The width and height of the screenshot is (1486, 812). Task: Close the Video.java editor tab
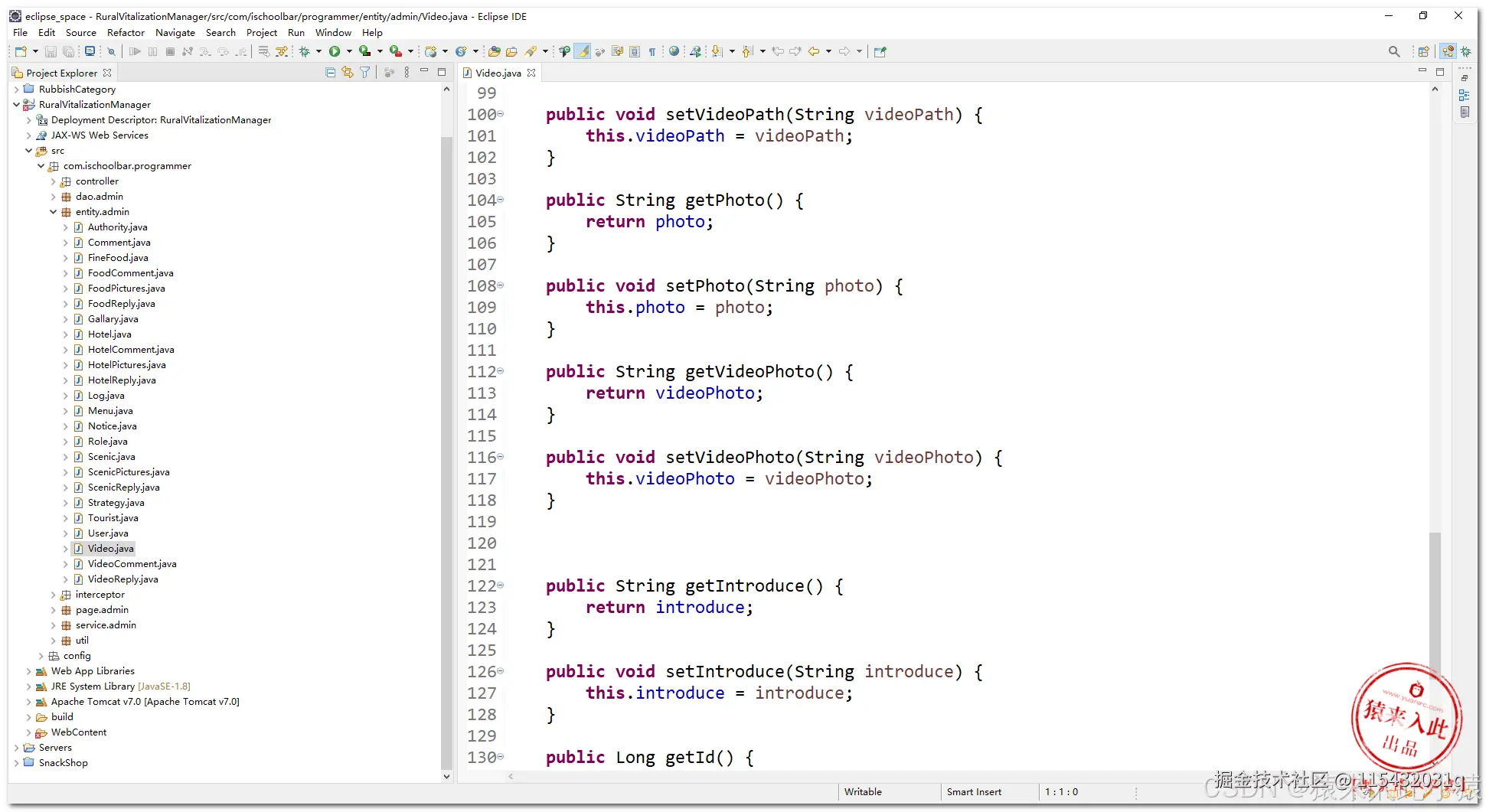point(531,73)
